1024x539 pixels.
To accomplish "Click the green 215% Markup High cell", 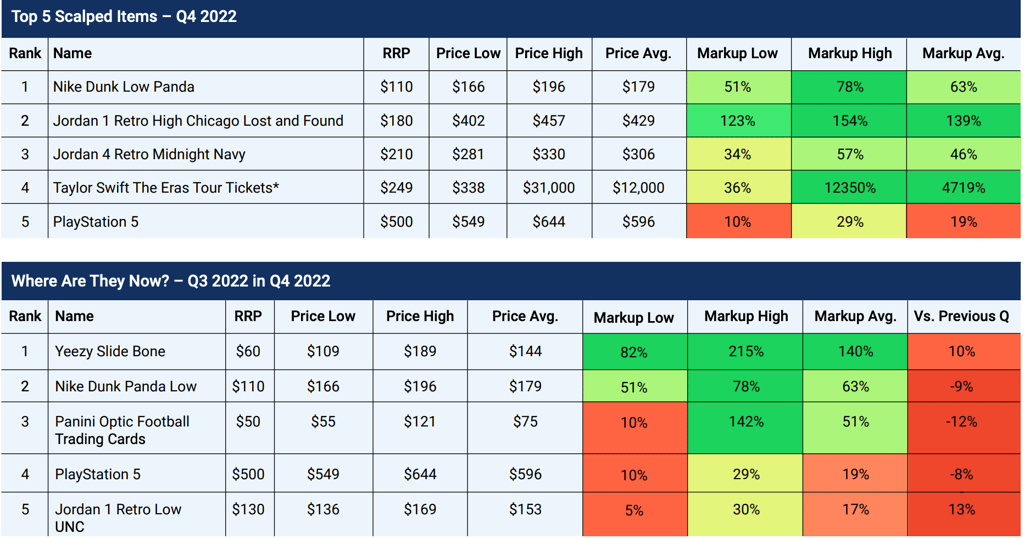I will (745, 351).
